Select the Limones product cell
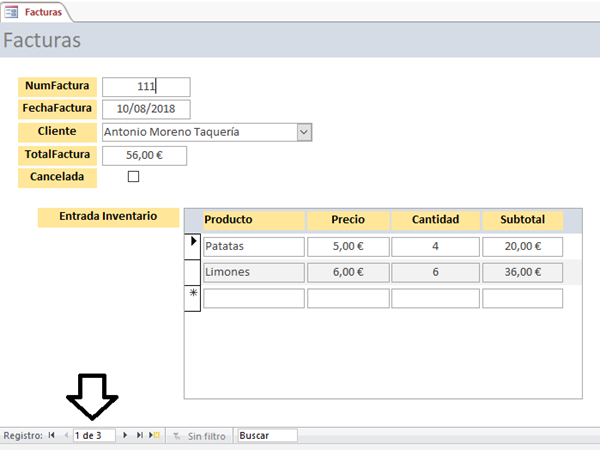The width and height of the screenshot is (600, 450). click(253, 272)
